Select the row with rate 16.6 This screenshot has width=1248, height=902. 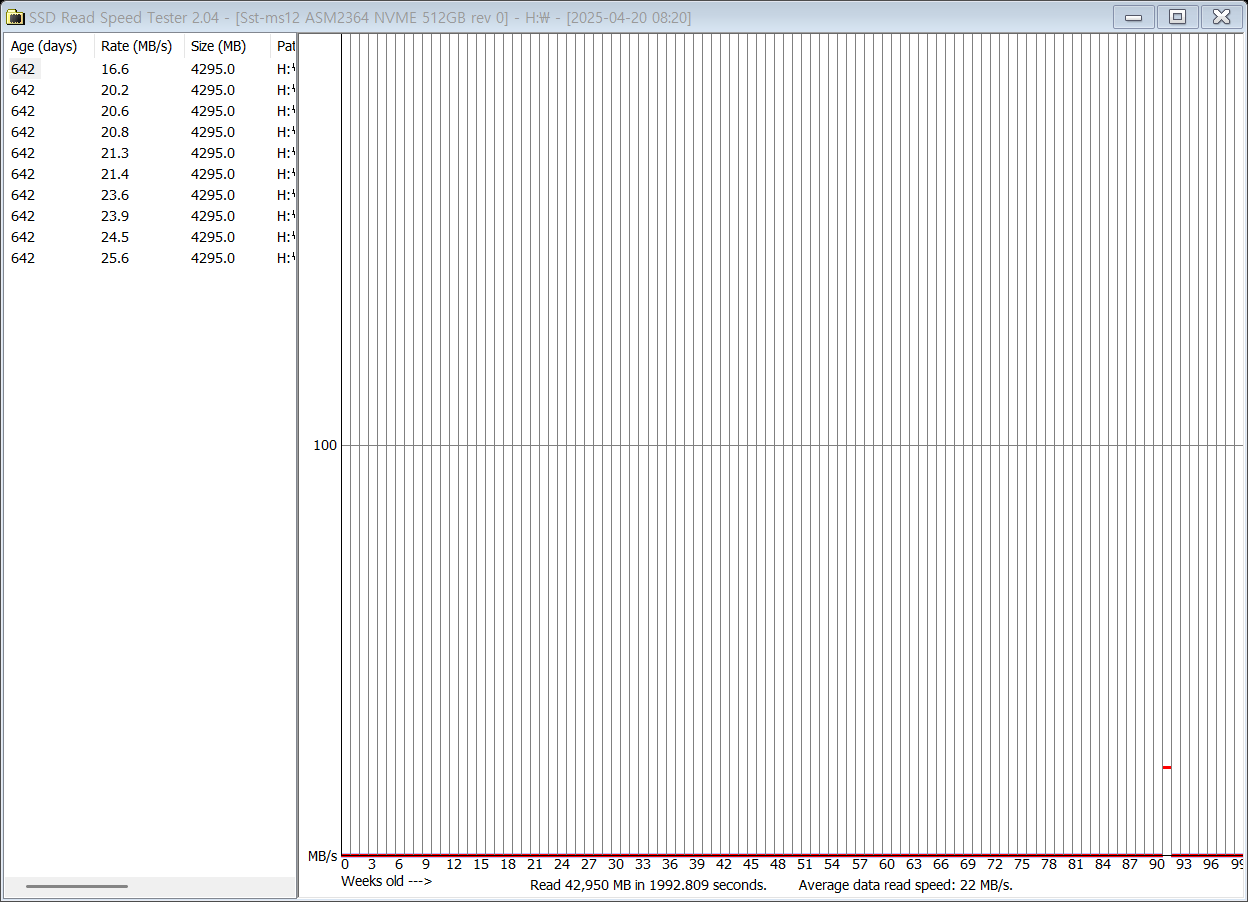coord(115,69)
